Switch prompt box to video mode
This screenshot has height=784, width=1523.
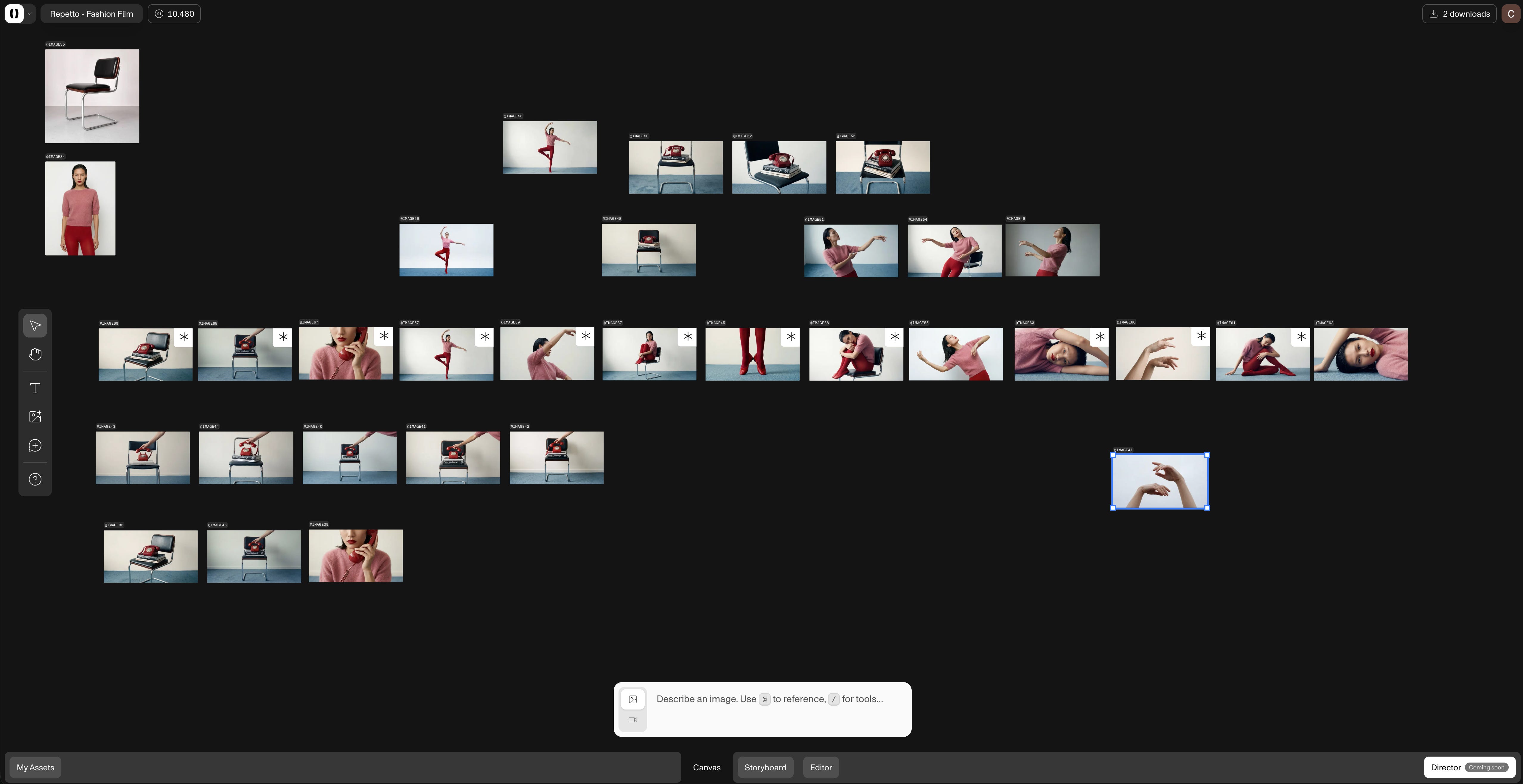click(632, 720)
